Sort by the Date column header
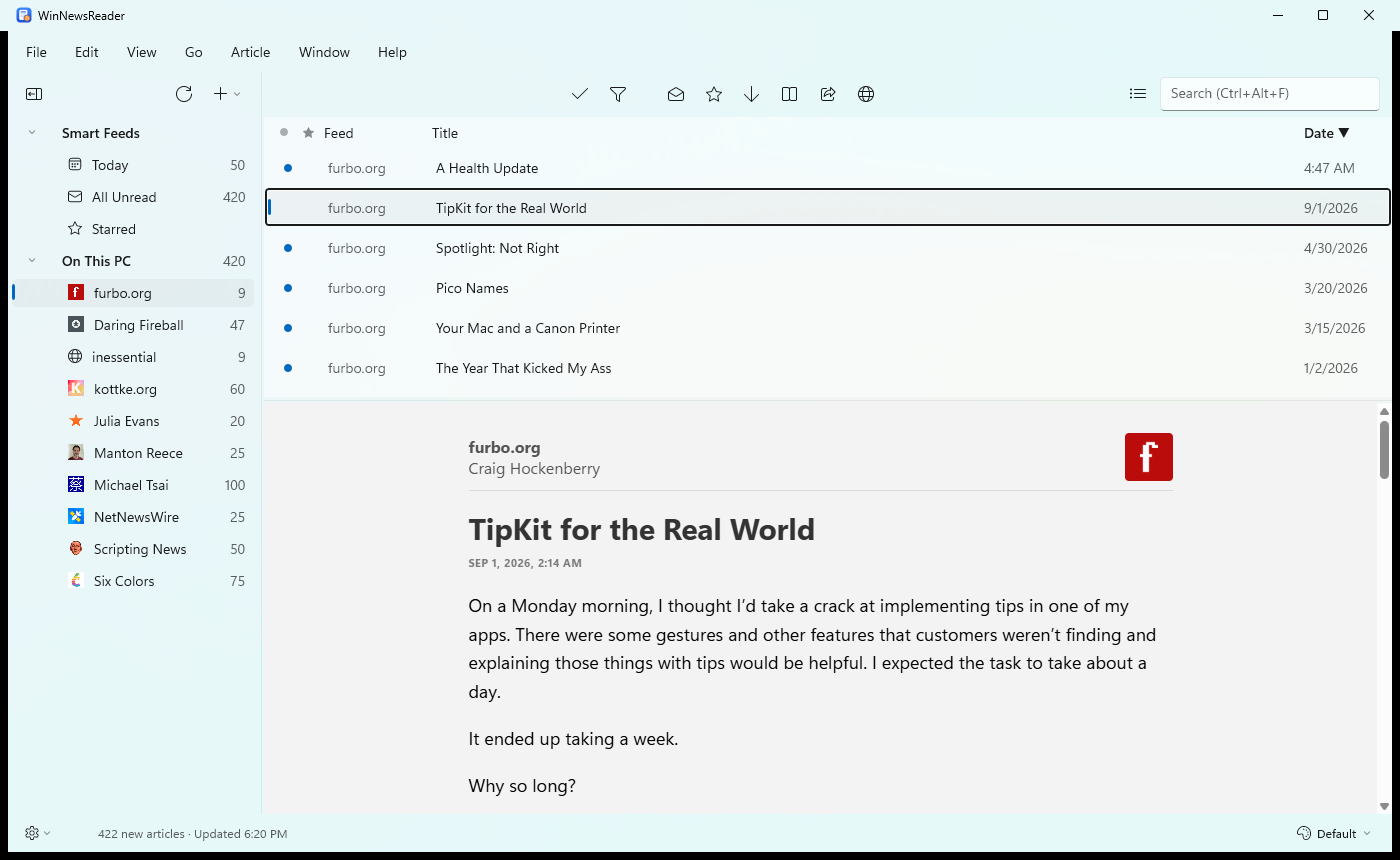The width and height of the screenshot is (1400, 860). pyautogui.click(x=1327, y=133)
